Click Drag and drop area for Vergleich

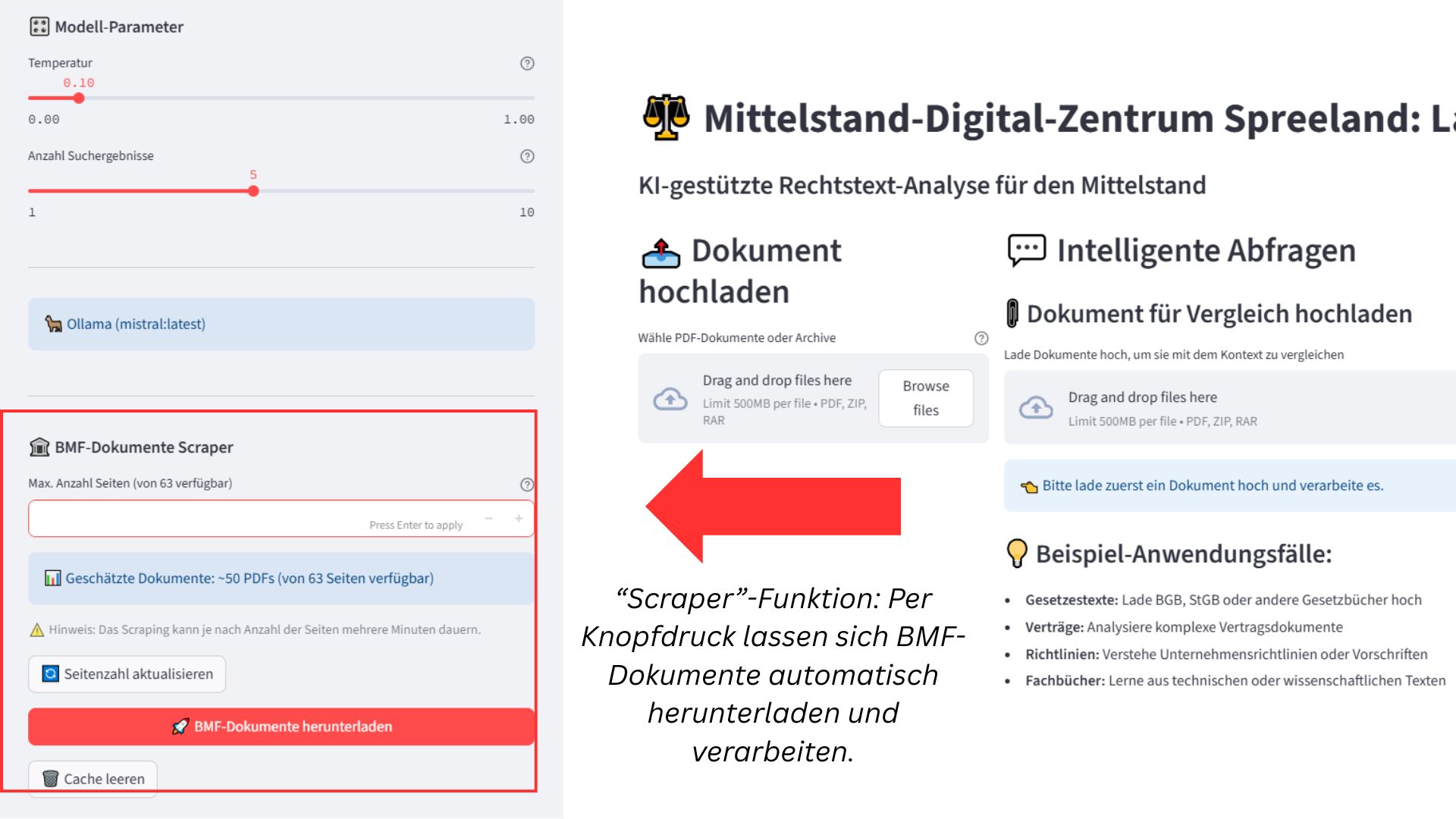1228,408
